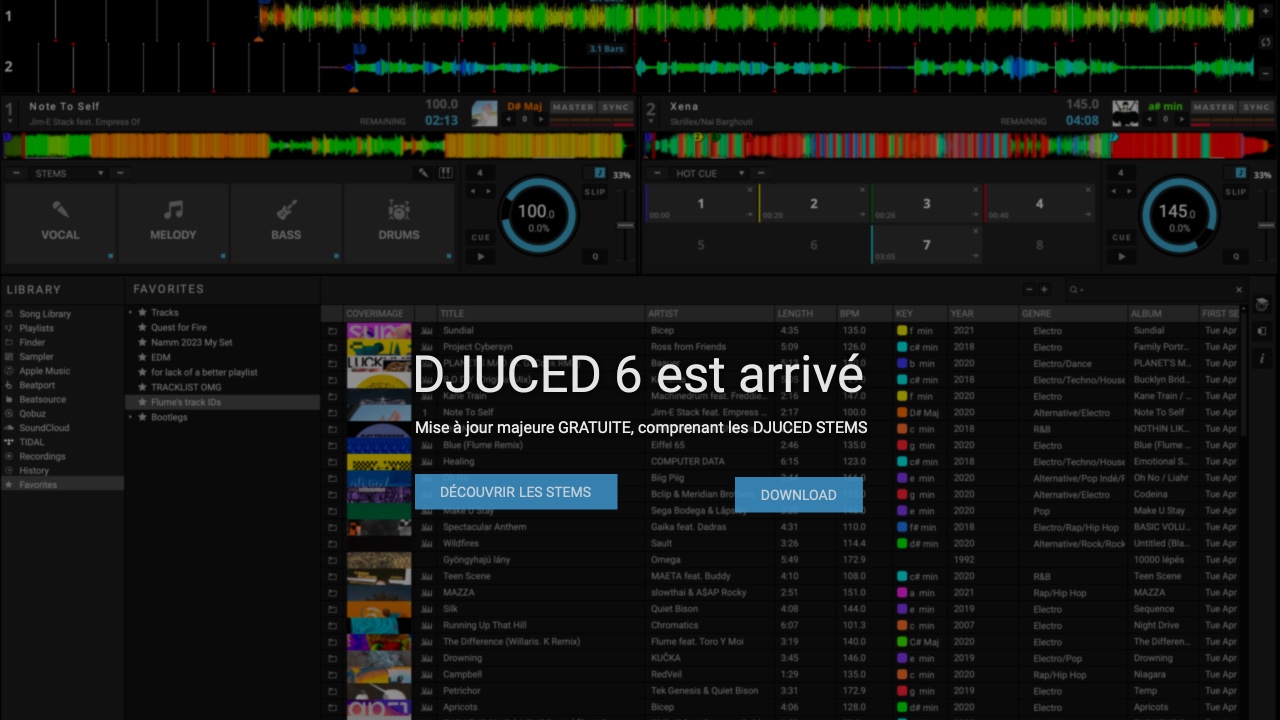Toggle MASTER on deck 2
This screenshot has height=720, width=1280.
(x=1214, y=107)
